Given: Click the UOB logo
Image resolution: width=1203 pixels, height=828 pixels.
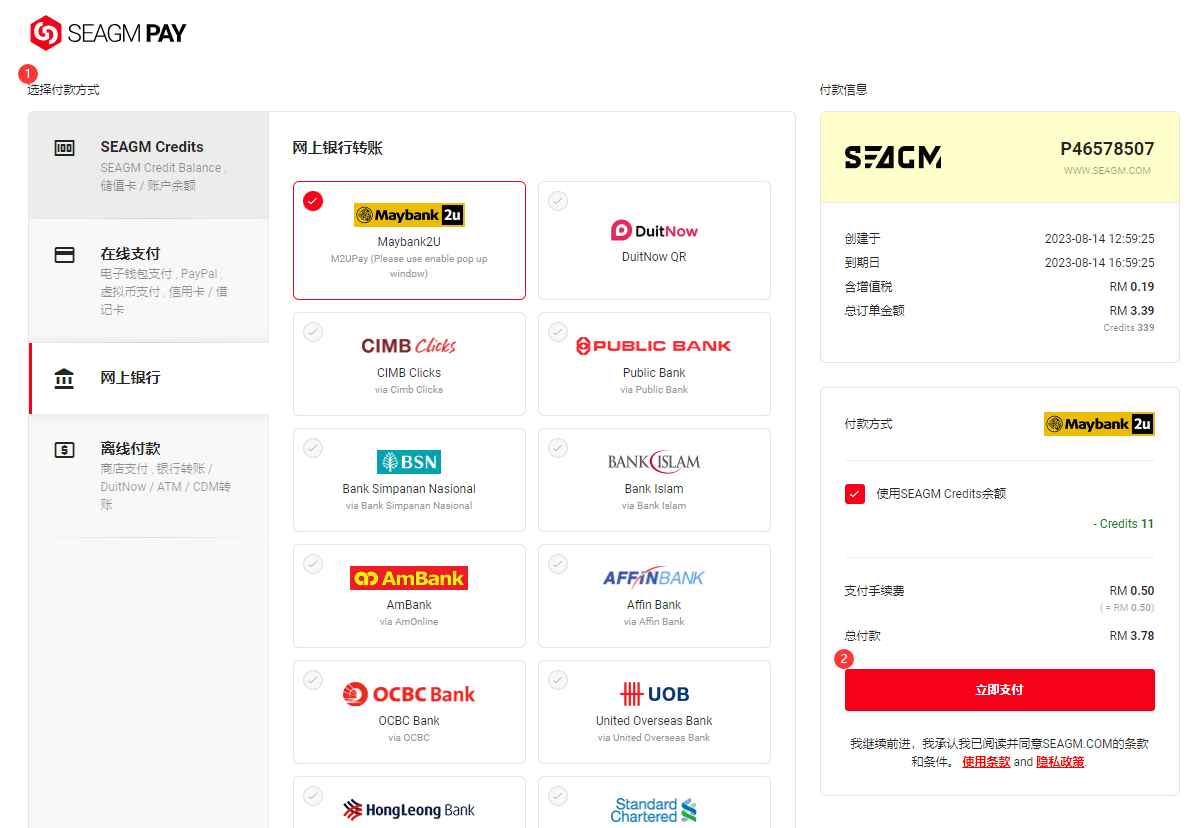Looking at the screenshot, I should (x=654, y=694).
